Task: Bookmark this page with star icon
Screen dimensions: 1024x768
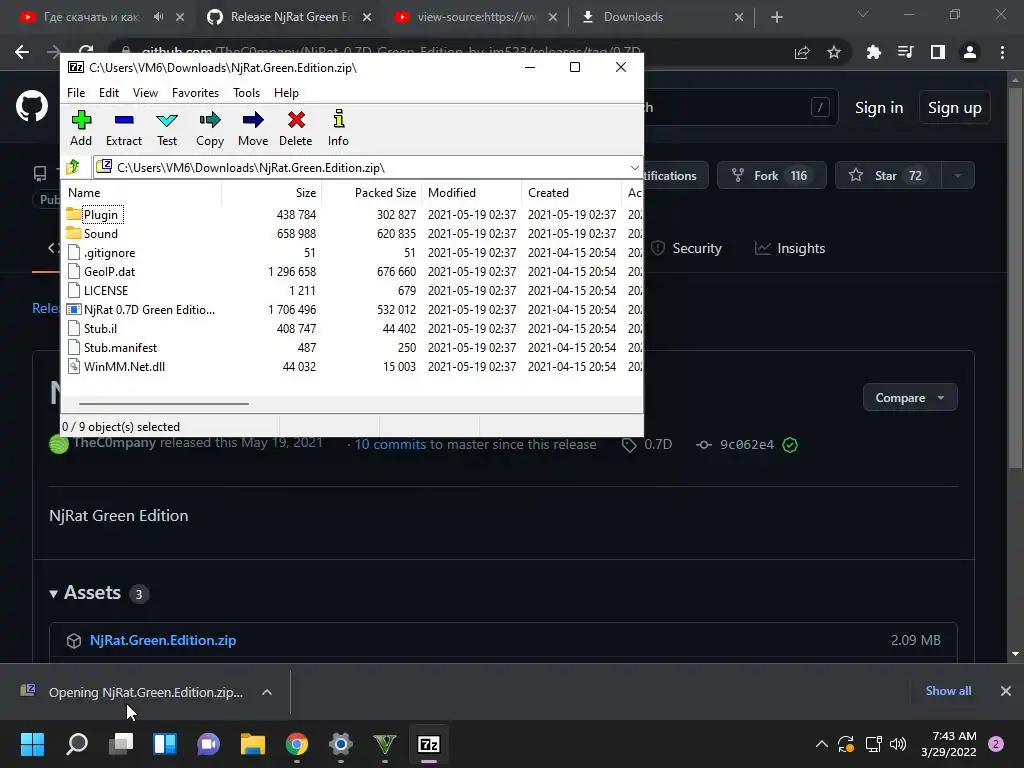Action: (834, 52)
